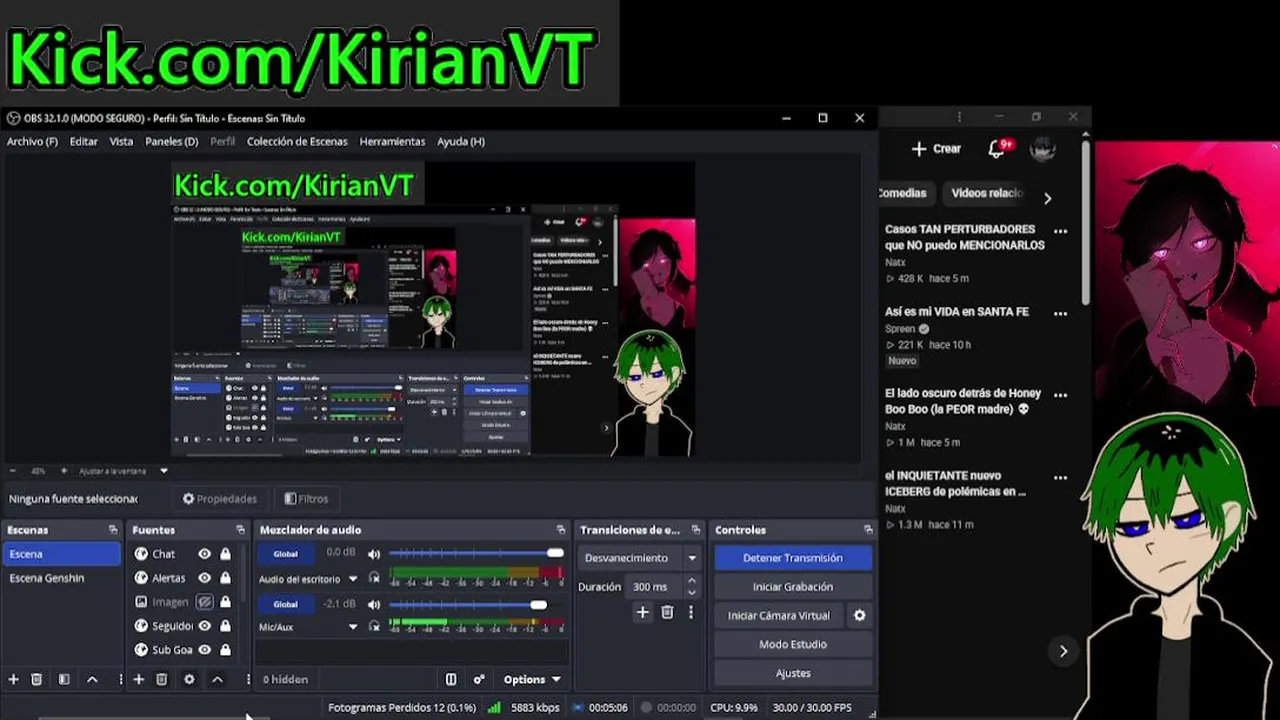Click the transition duration 300 ms field

(x=654, y=587)
